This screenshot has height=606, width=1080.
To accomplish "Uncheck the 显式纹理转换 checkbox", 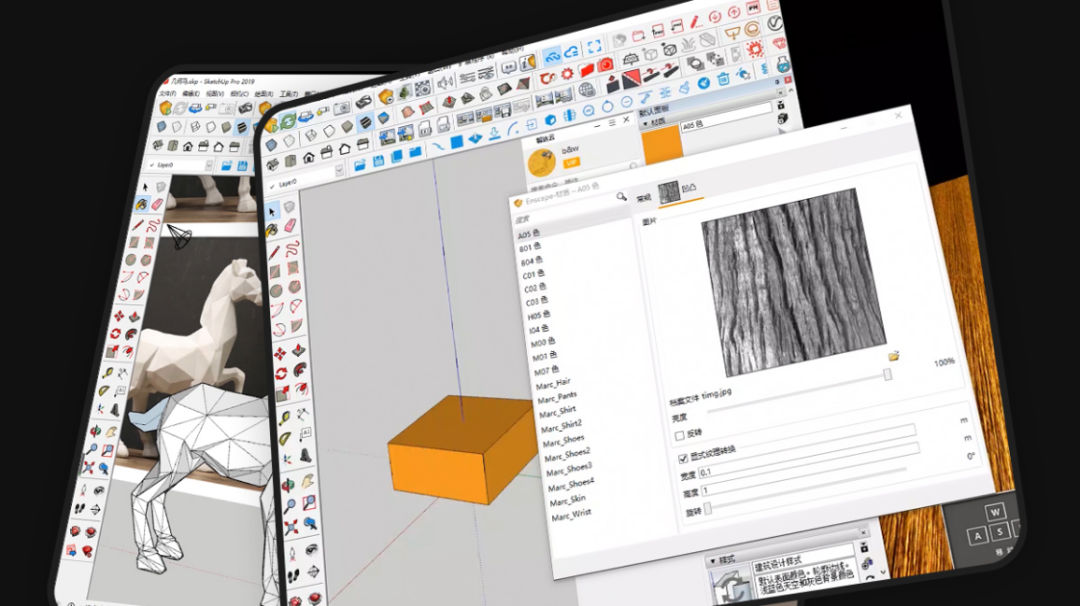I will (683, 459).
